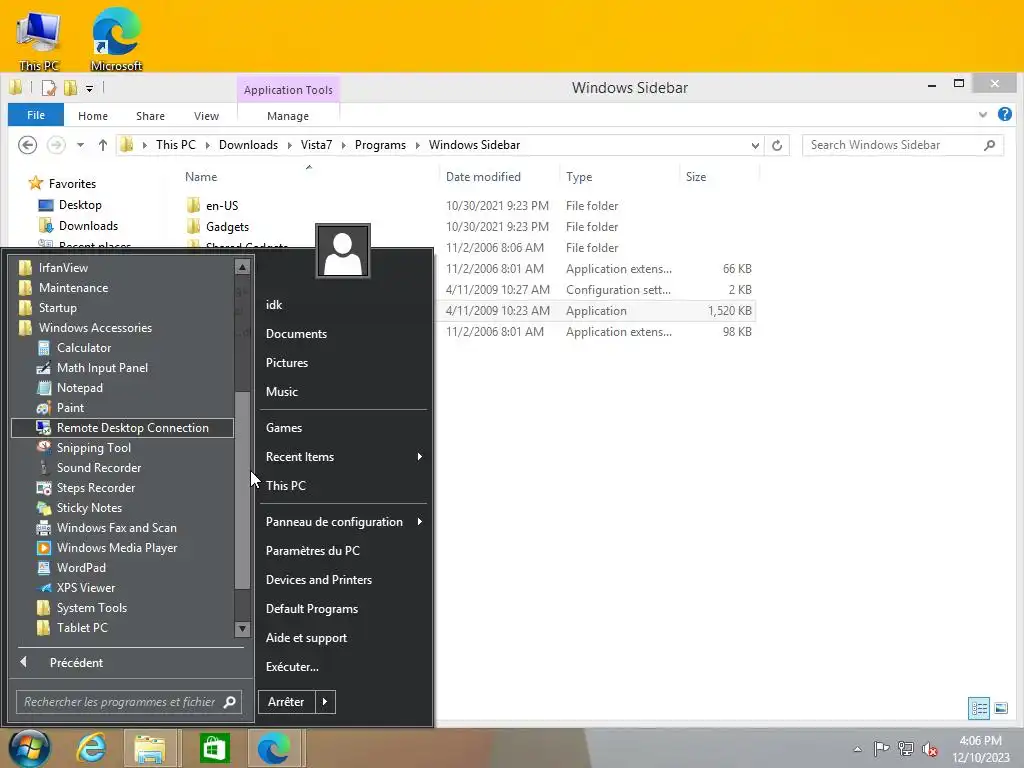Open Music from start menu

[281, 392]
